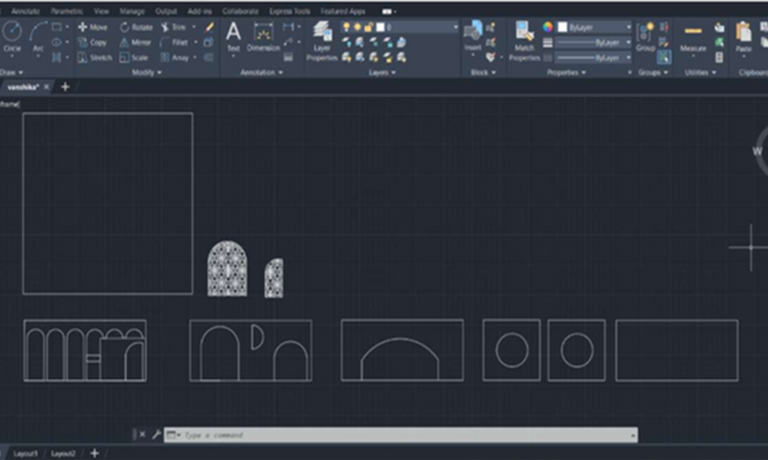The image size is (768, 460).
Task: Select the Circle draw tool
Action: [12, 35]
